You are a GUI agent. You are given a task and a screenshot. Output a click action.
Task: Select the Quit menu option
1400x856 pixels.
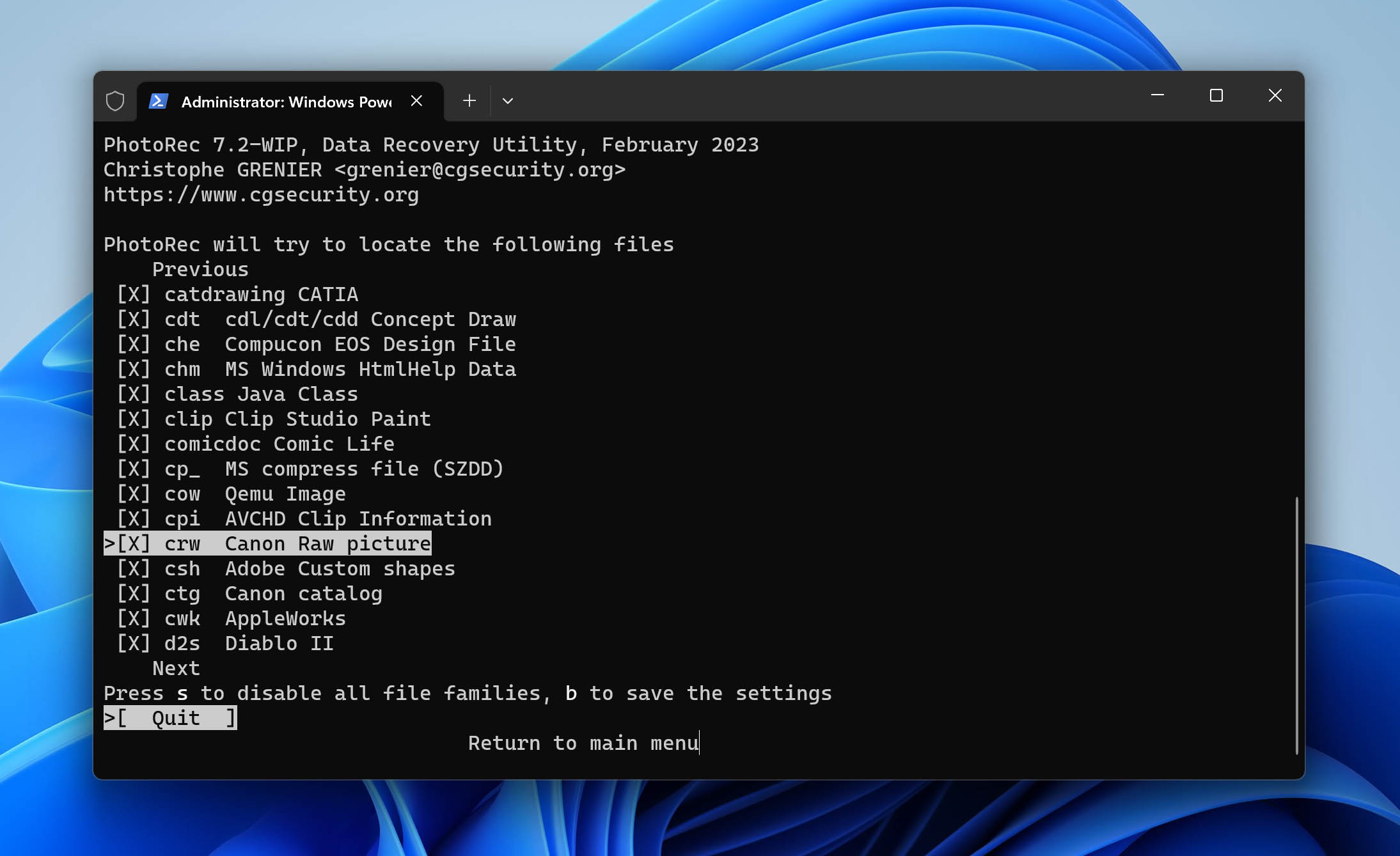click(170, 718)
